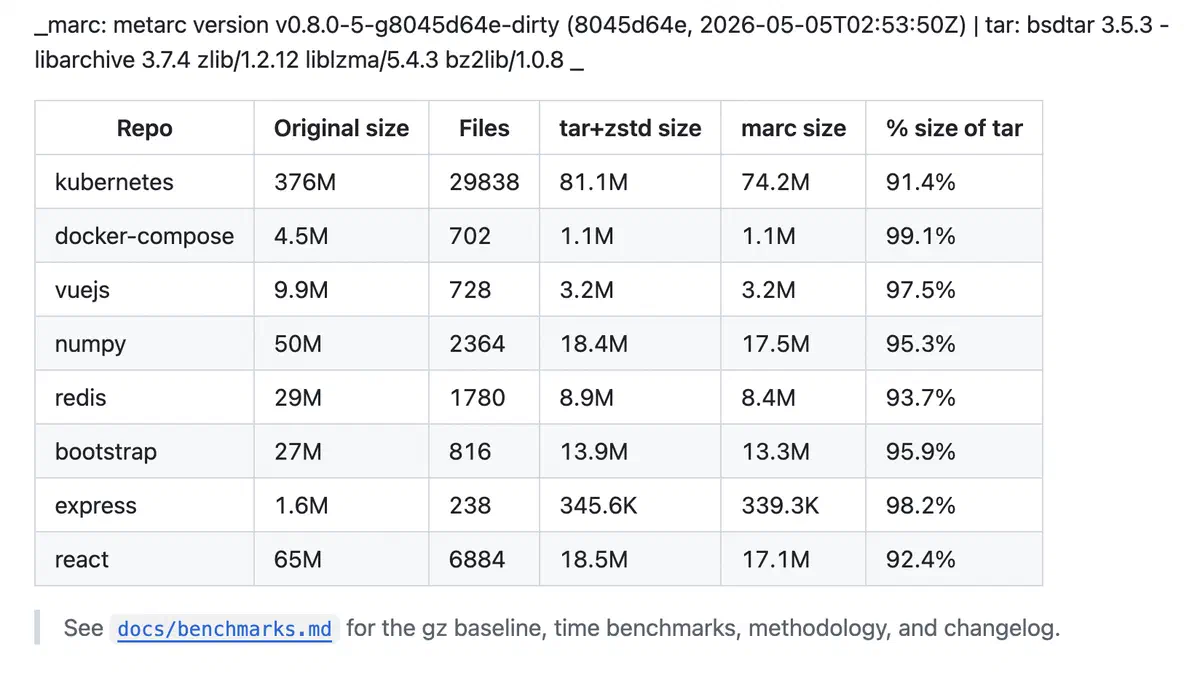Select the docker-compose repo cell

[x=144, y=236]
